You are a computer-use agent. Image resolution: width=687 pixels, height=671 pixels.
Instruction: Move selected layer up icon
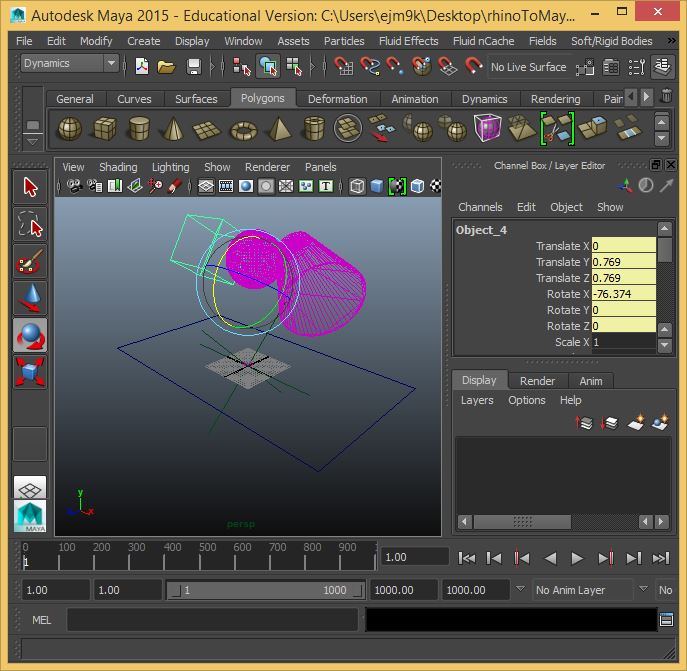click(x=584, y=422)
